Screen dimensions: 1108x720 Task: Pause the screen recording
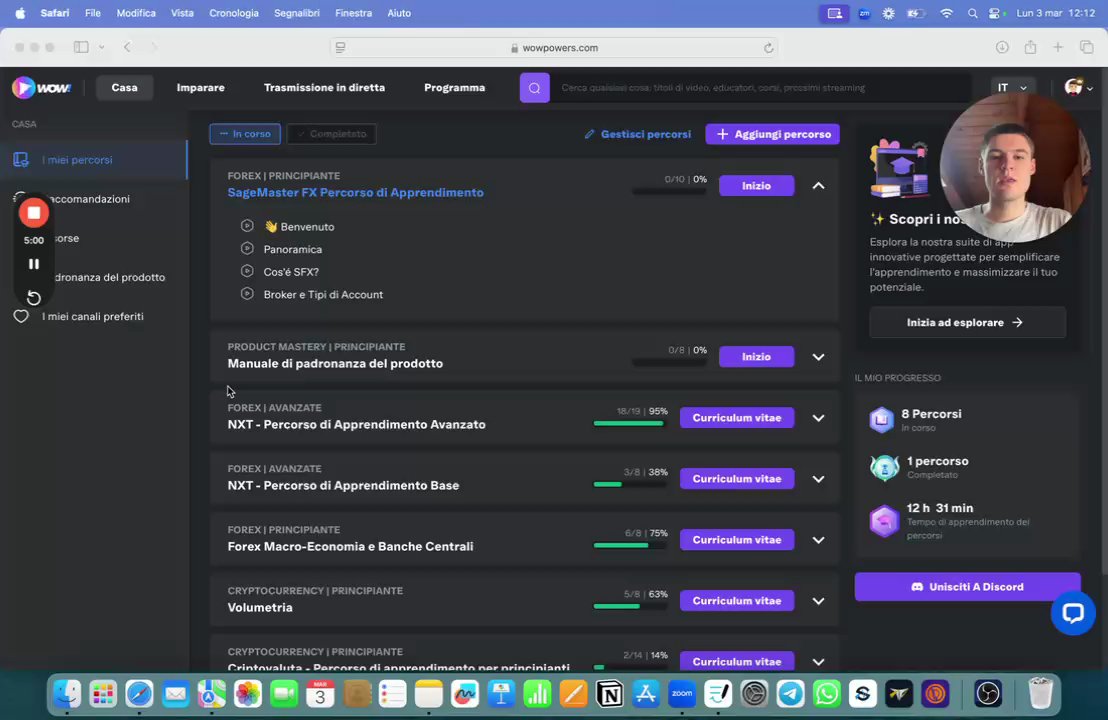(33, 264)
